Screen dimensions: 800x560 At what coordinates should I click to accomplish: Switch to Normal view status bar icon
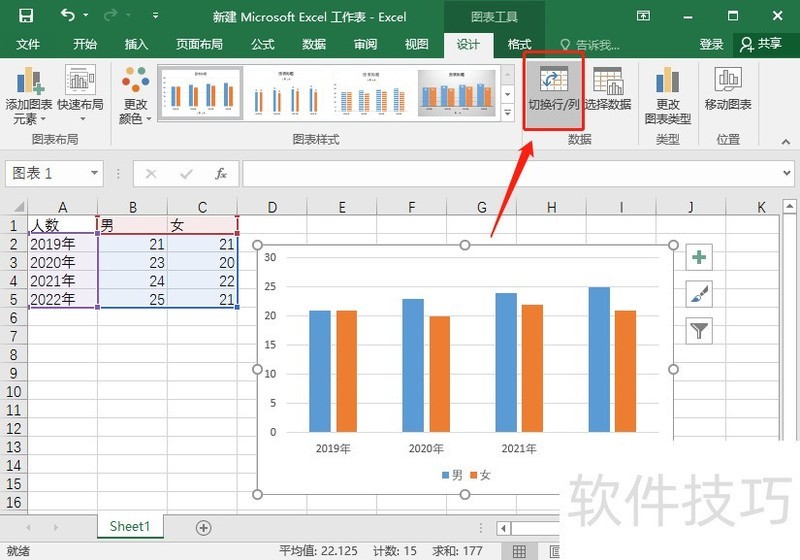(519, 551)
